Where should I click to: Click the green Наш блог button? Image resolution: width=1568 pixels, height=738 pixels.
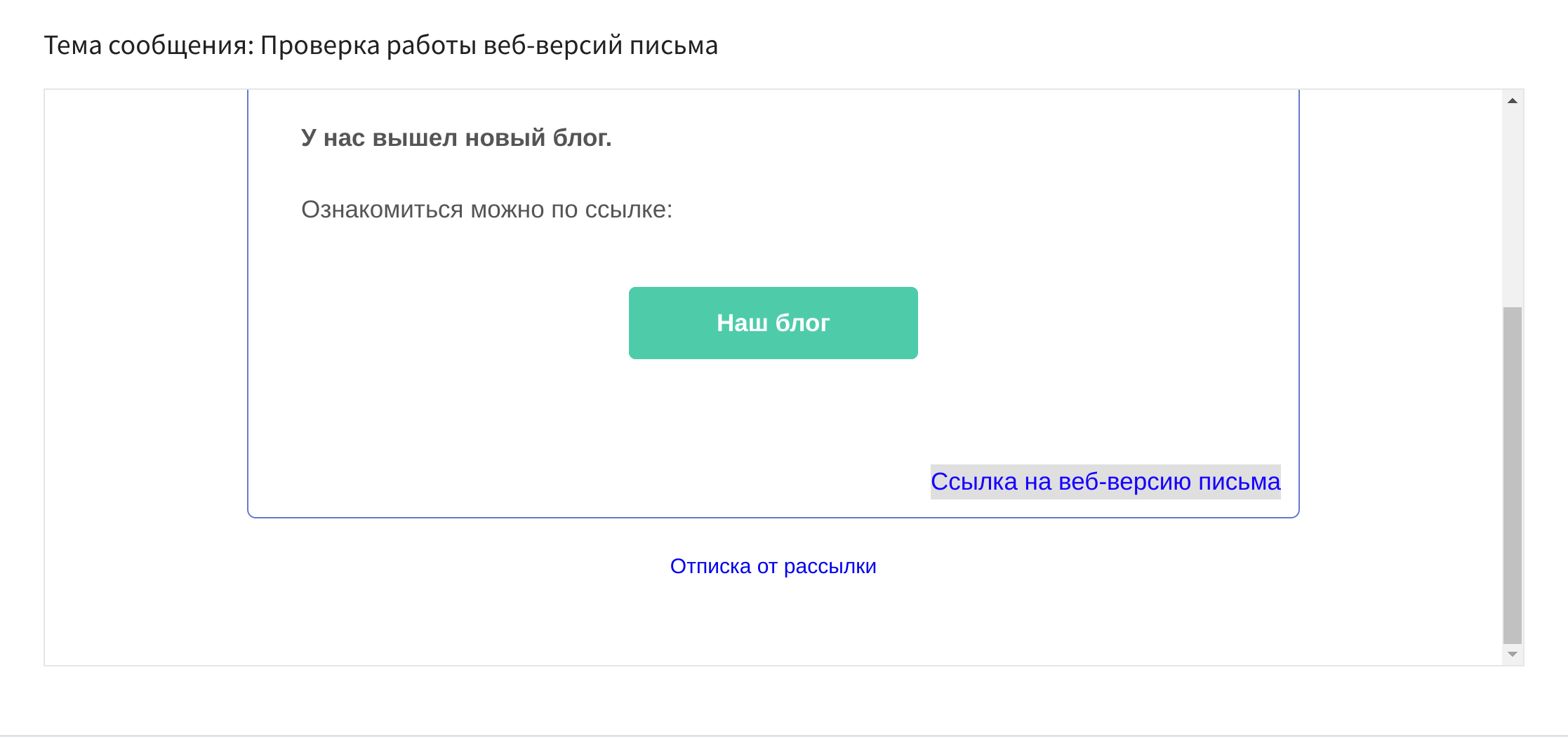coord(773,323)
